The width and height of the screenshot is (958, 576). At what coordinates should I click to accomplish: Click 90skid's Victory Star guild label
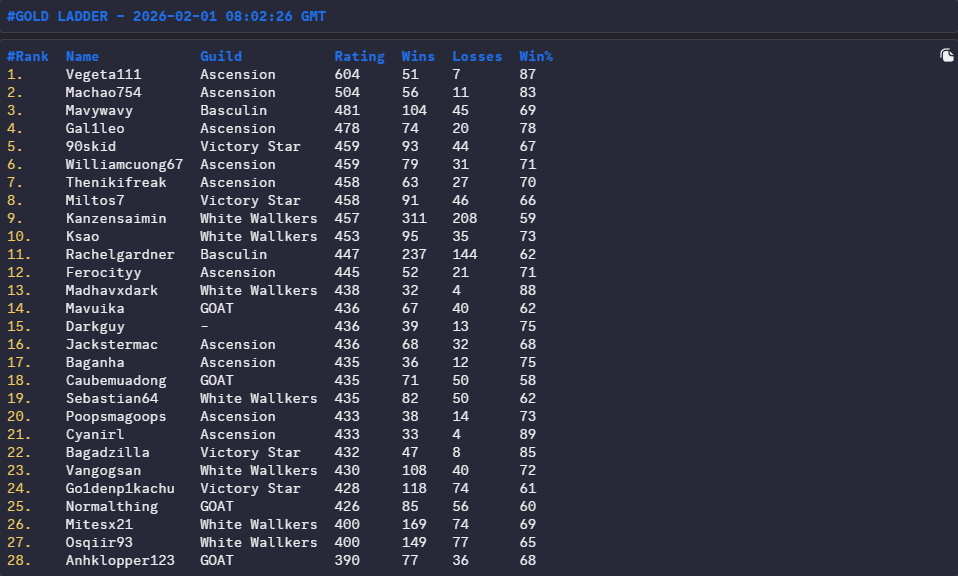[x=250, y=147]
